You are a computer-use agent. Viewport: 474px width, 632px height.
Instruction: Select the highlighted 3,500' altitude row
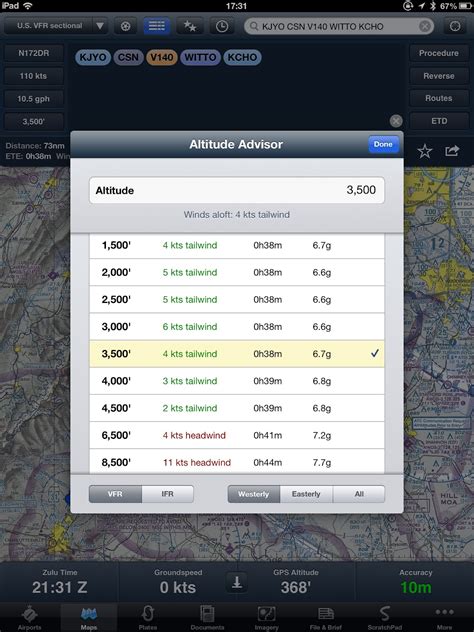point(237,354)
